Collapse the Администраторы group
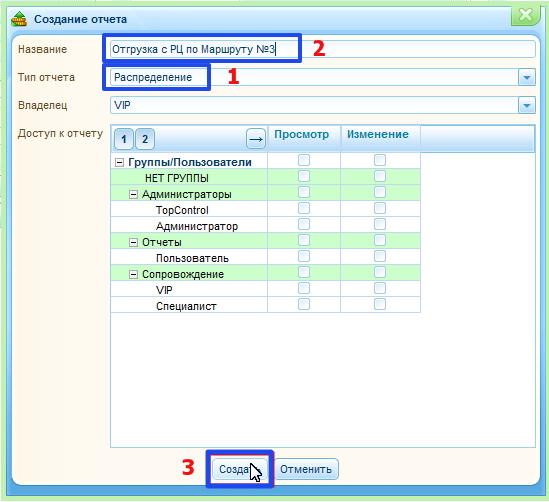The width and height of the screenshot is (549, 502). pyautogui.click(x=133, y=194)
